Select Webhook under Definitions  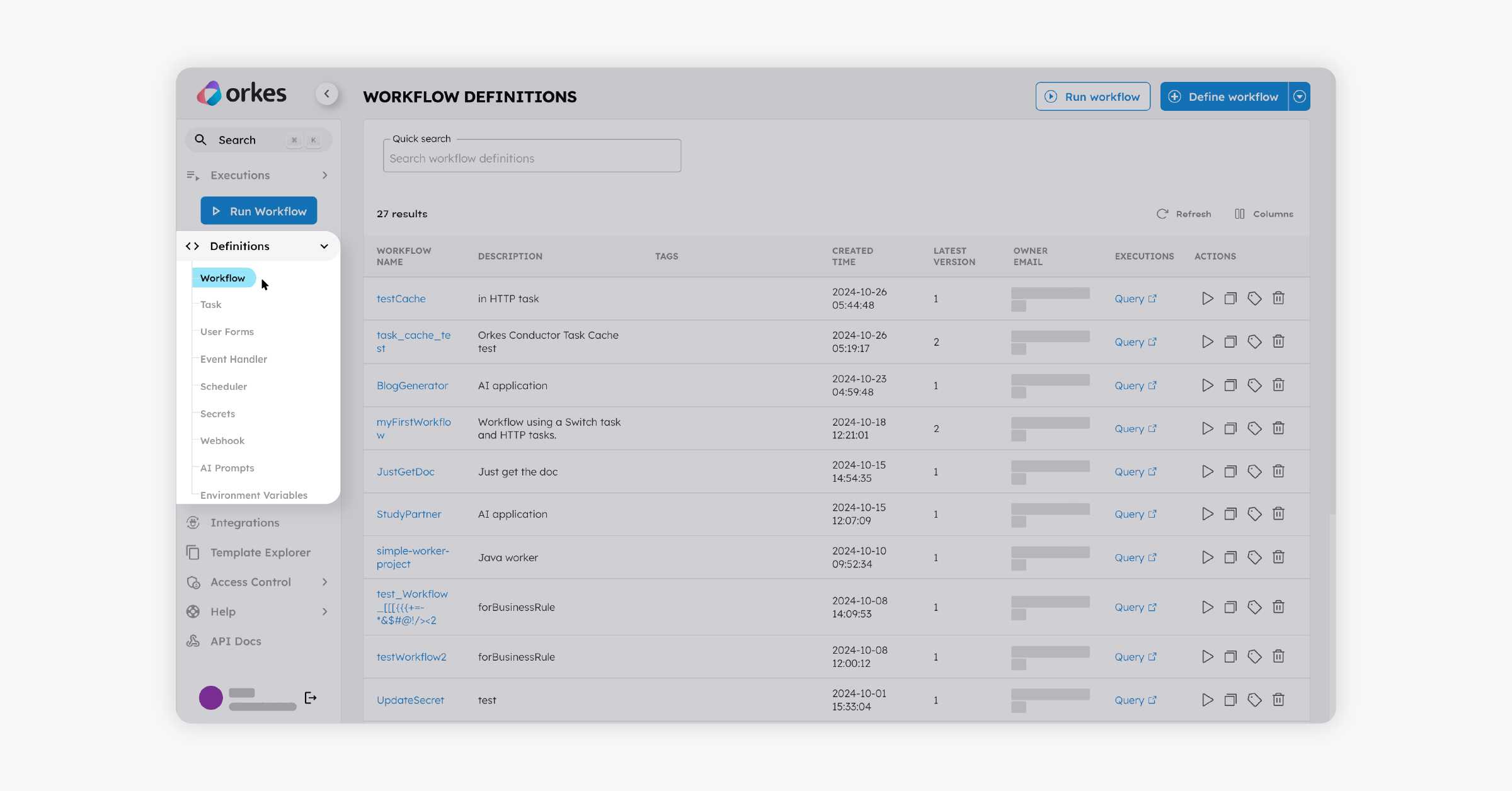coord(222,441)
